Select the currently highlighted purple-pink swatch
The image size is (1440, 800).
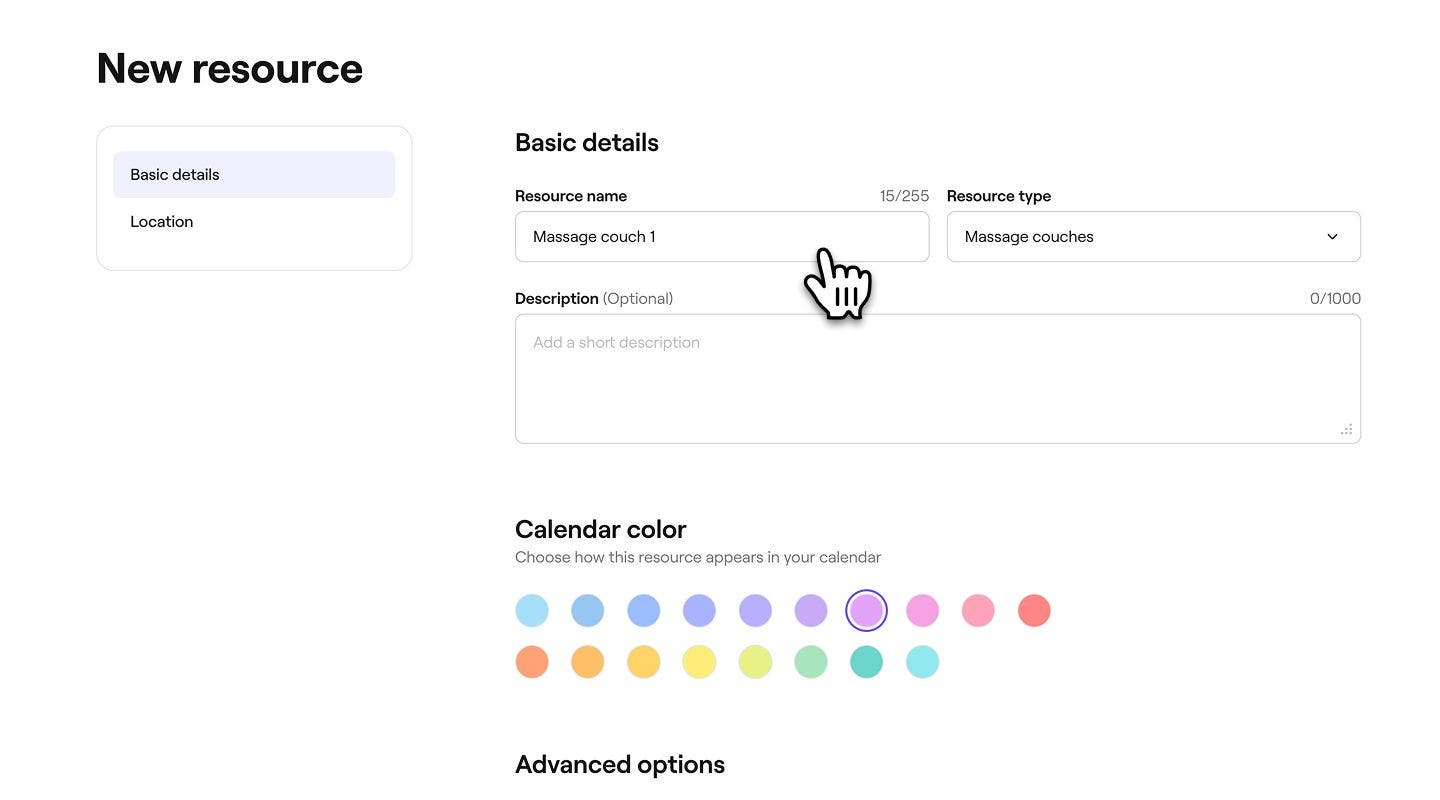point(866,610)
